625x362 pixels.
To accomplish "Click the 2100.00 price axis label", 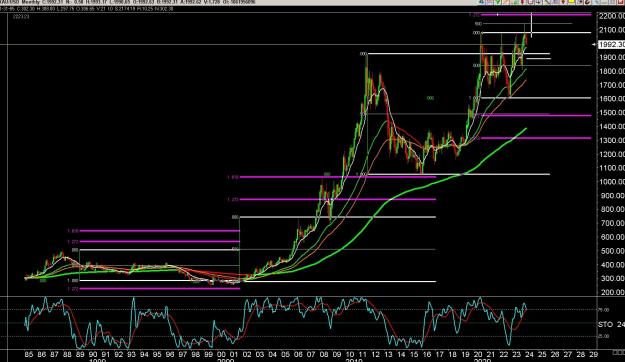I will click(x=611, y=30).
